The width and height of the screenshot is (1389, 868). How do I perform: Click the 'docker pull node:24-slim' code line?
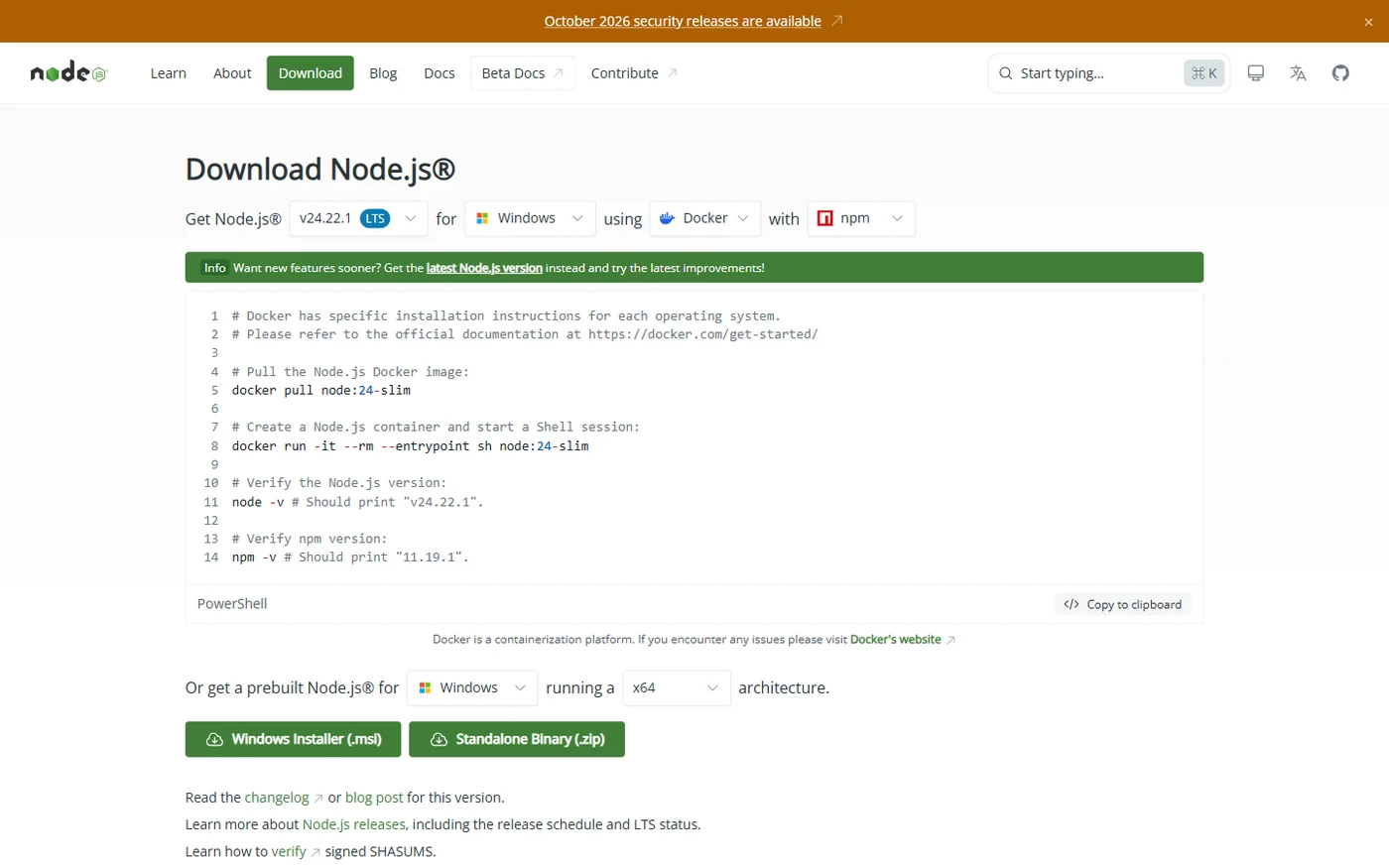[x=321, y=391]
